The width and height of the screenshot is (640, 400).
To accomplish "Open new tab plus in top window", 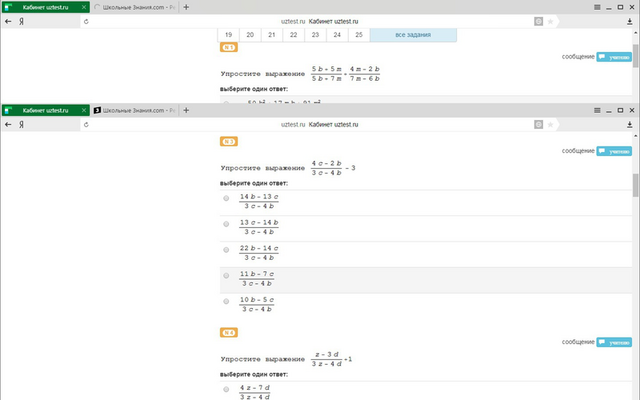I will pos(186,7).
